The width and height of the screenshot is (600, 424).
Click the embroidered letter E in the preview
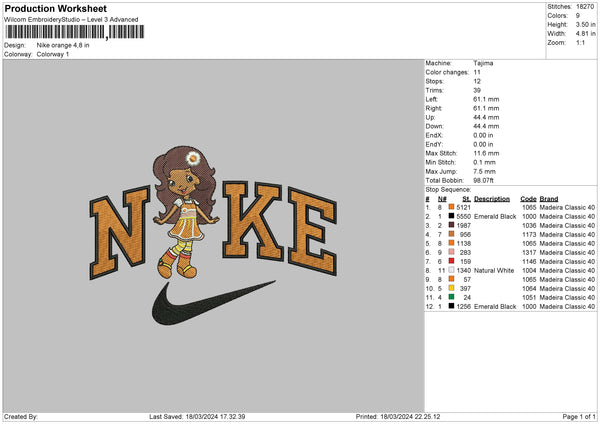313,231
